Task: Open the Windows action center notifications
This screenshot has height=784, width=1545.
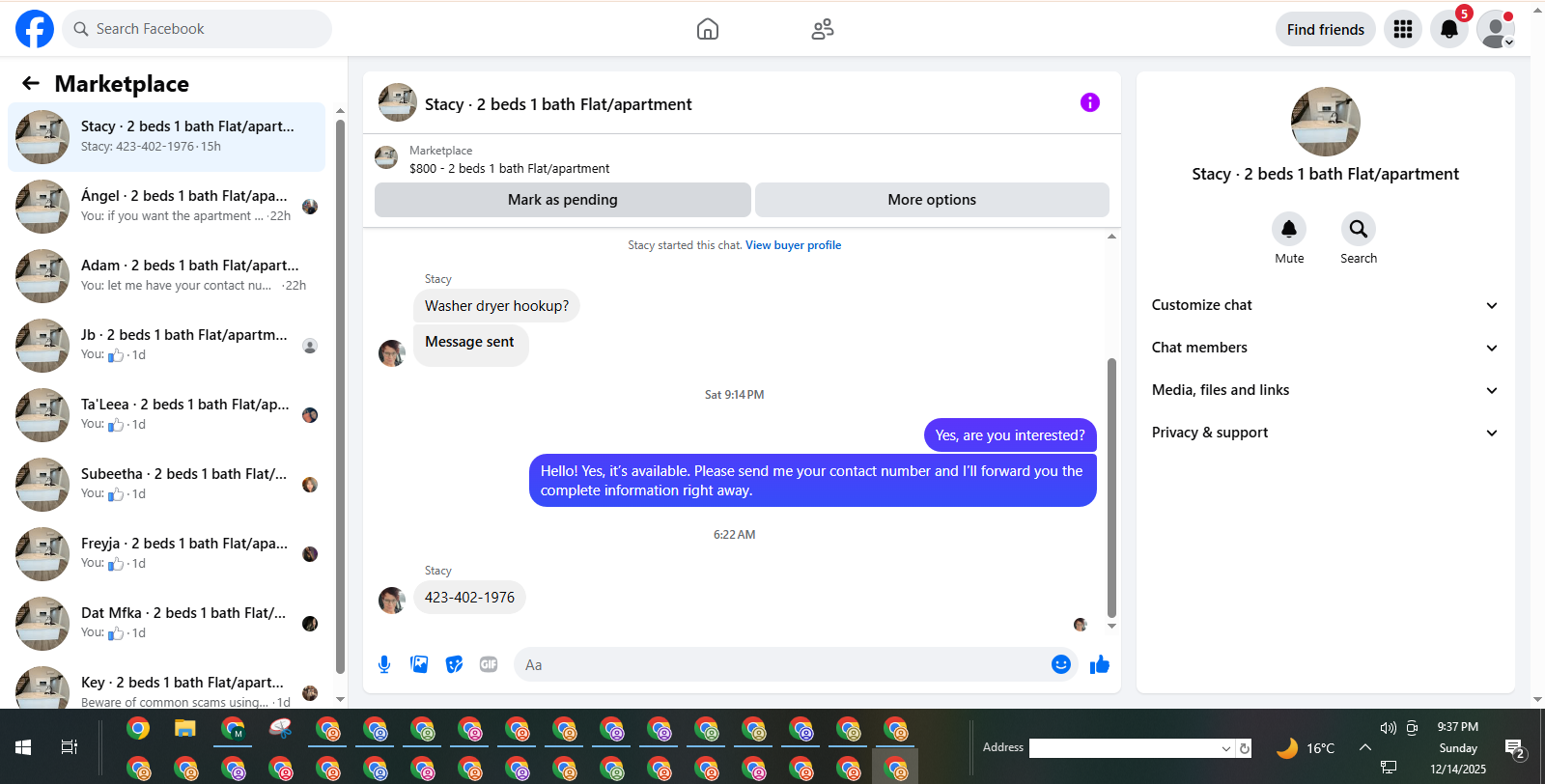Action: [x=1515, y=747]
